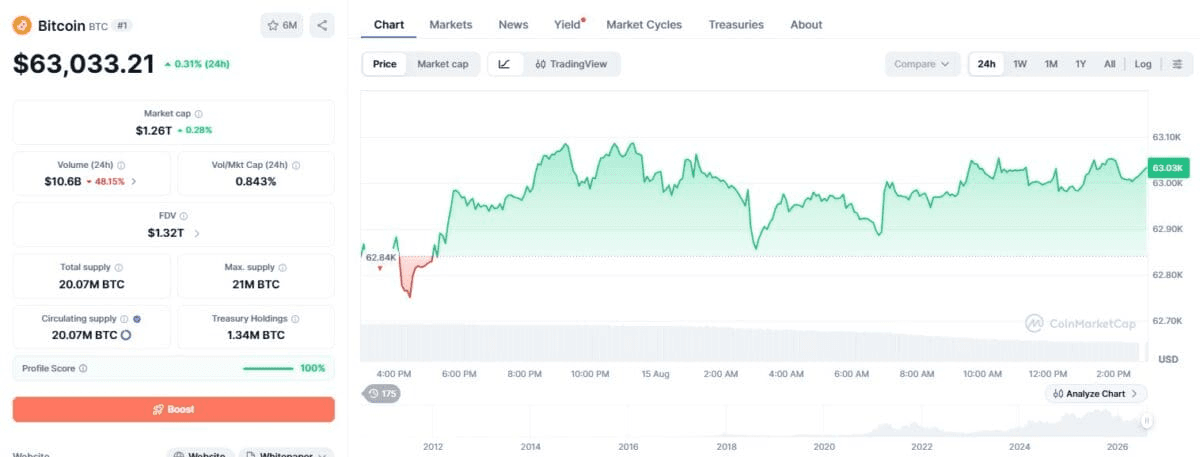Screen dimensions: 1200x457
Task: Click Treasury Holdings info icon
Action: click(x=296, y=319)
